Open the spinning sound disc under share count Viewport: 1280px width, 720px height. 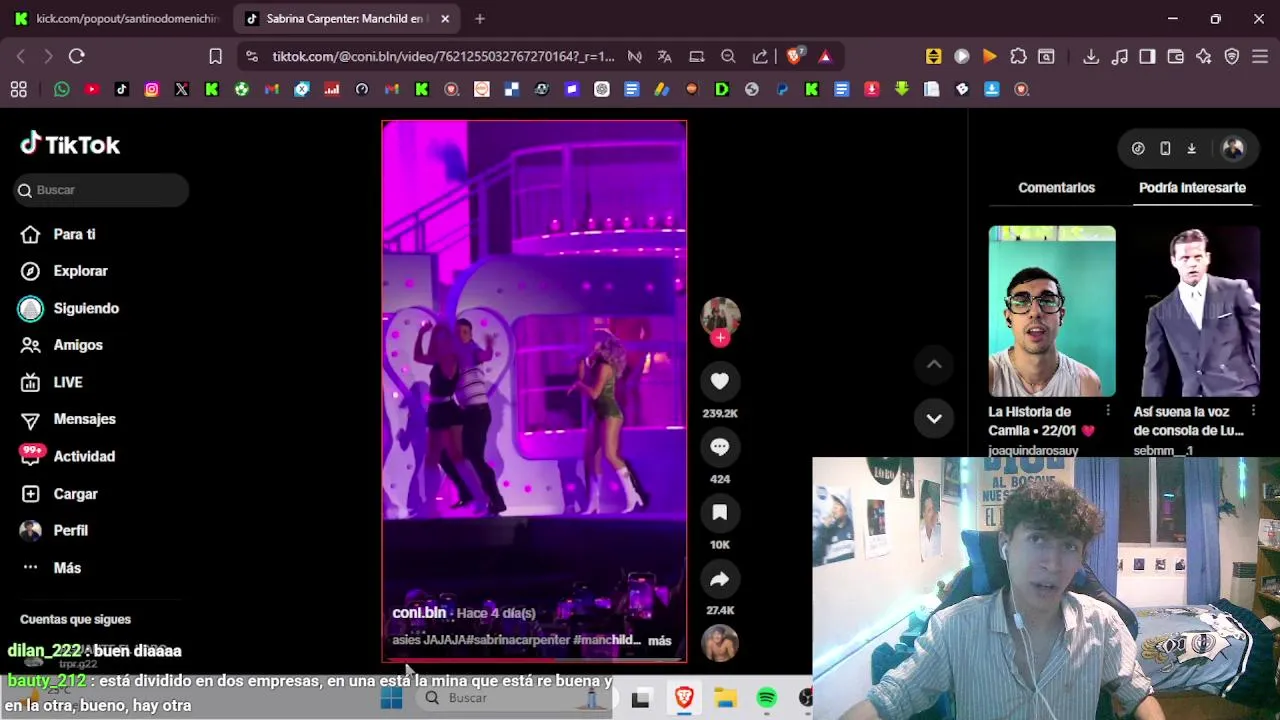720,643
